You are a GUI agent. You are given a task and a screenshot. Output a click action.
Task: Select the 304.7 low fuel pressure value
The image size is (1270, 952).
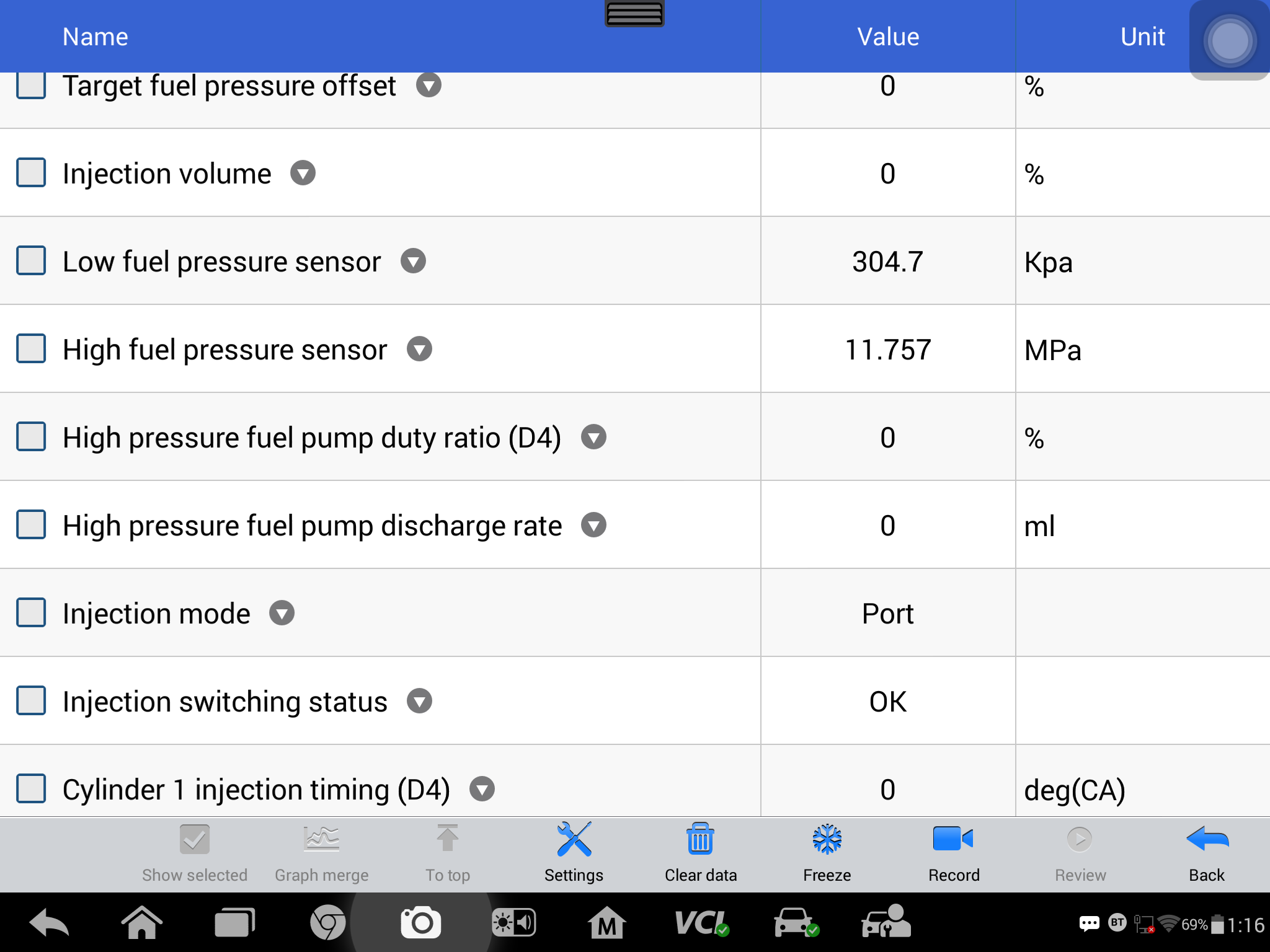click(888, 262)
